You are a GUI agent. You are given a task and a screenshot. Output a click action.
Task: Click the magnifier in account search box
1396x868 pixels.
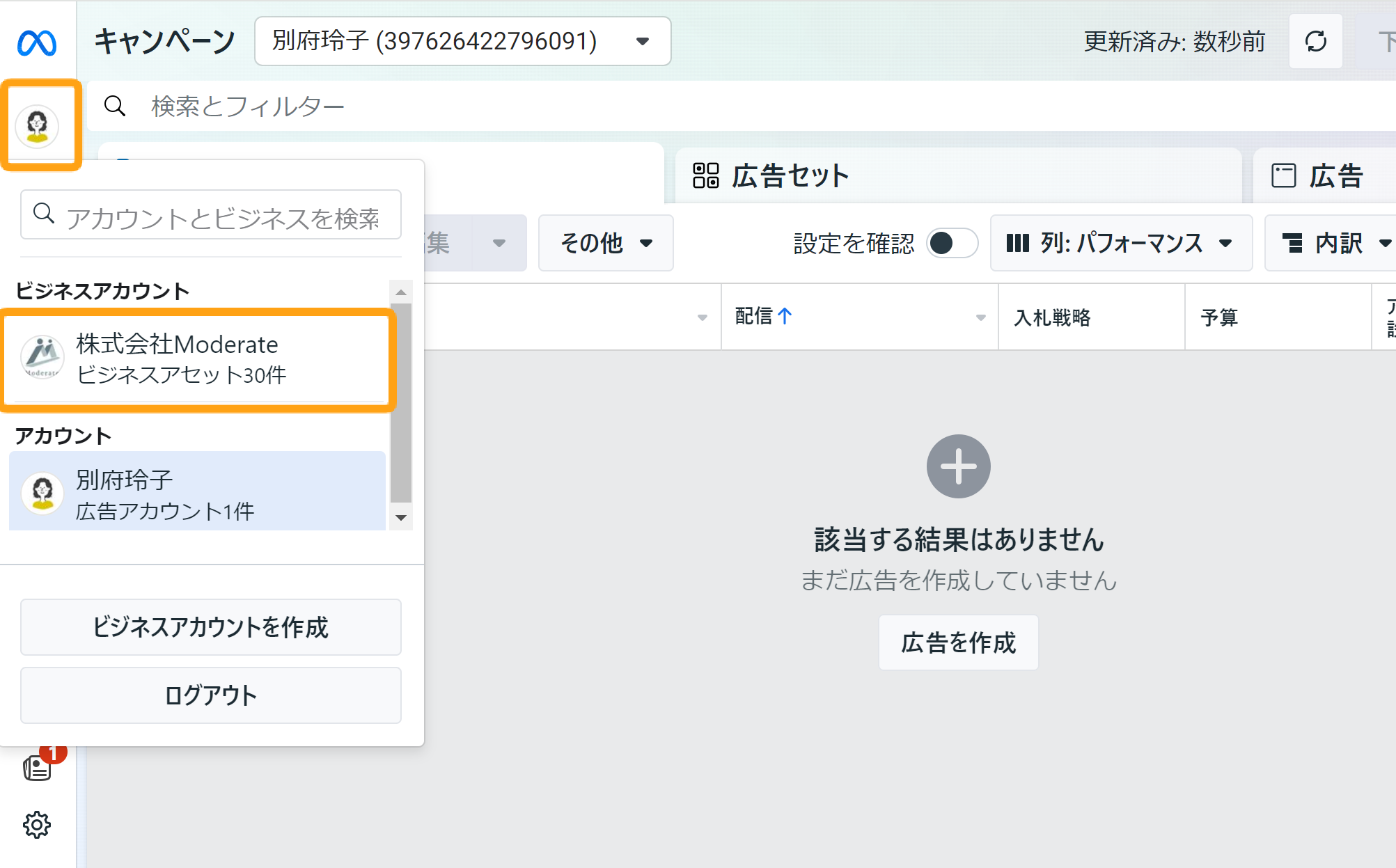(44, 214)
